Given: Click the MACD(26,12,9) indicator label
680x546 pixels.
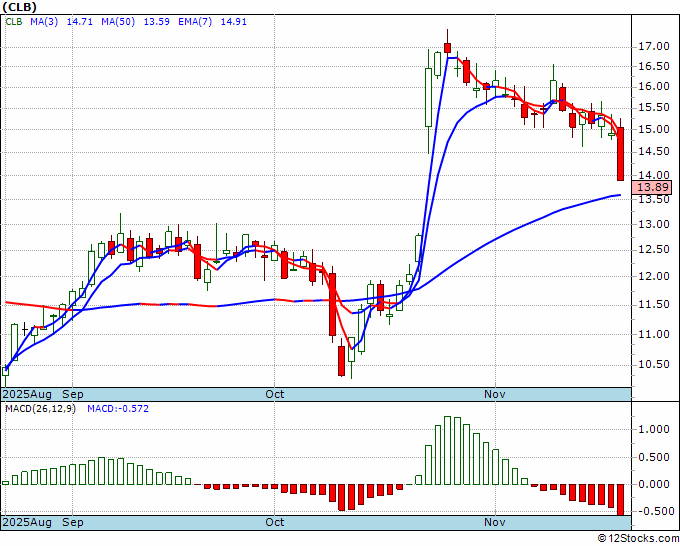Looking at the screenshot, I should coord(40,409).
